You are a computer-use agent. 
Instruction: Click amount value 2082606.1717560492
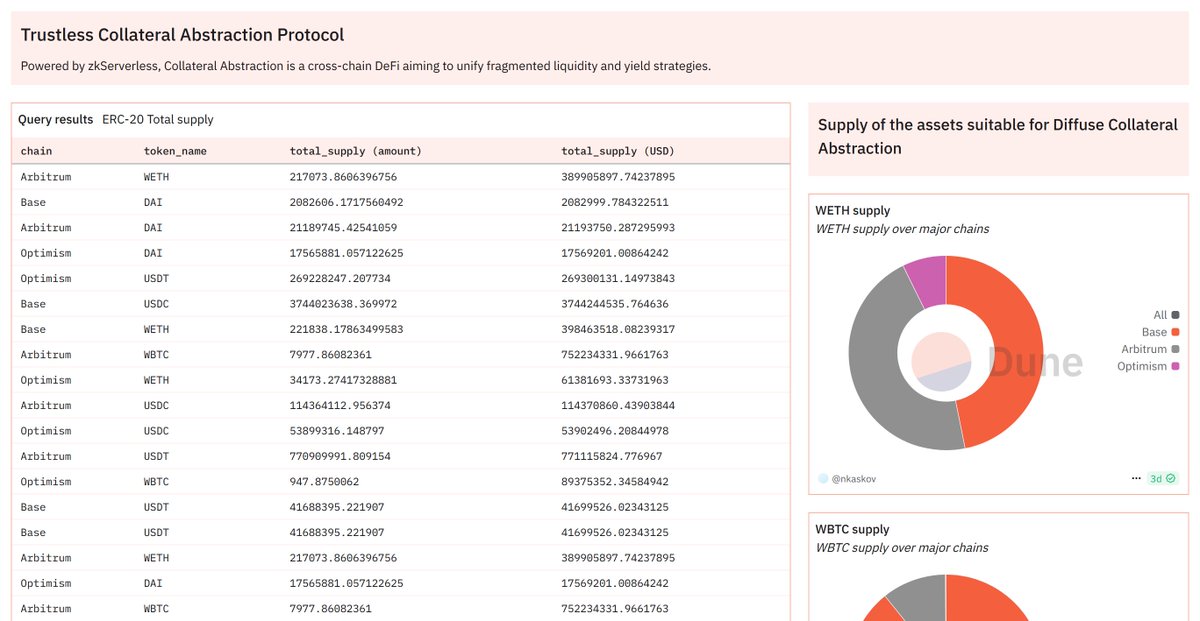pyautogui.click(x=346, y=202)
